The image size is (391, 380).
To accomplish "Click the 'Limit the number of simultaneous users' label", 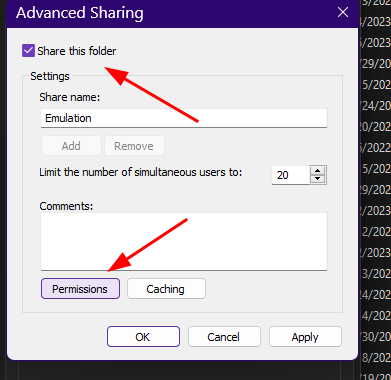I will coord(140,172).
